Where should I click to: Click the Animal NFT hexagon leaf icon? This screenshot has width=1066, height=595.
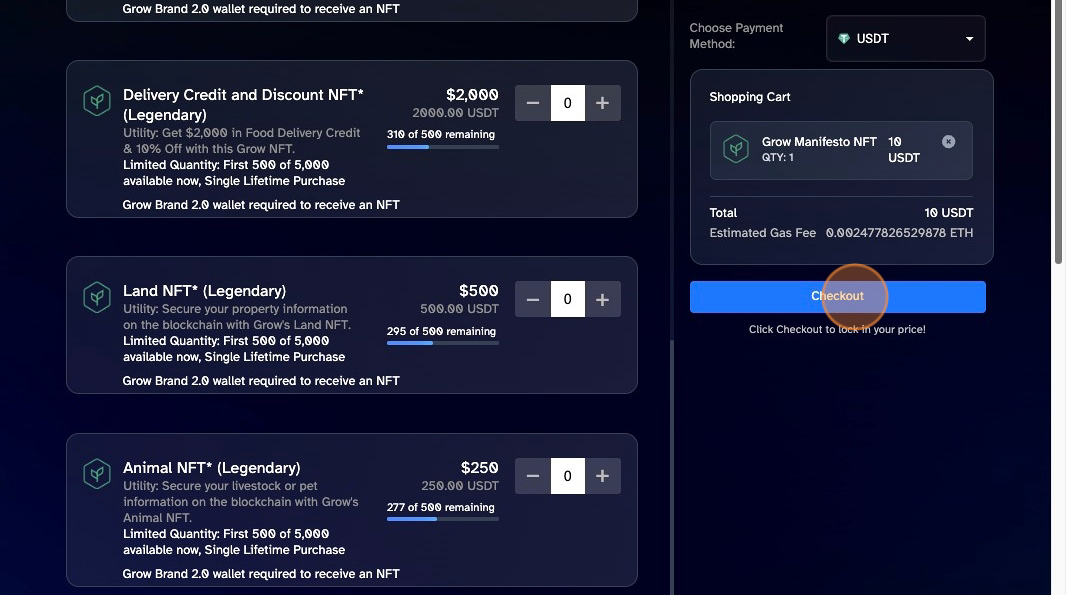point(97,473)
